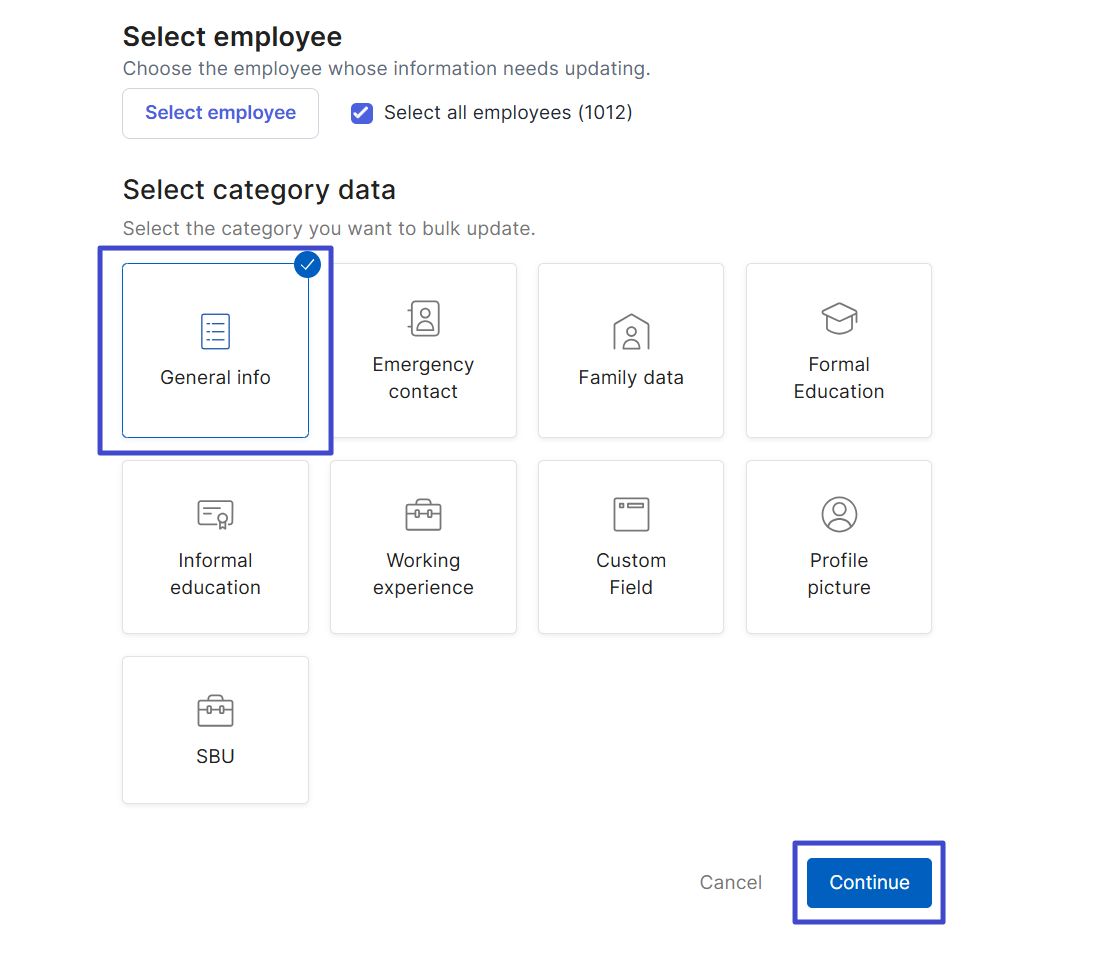Image resolution: width=1096 pixels, height=954 pixels.
Task: Select the Working experience category card
Action: pyautogui.click(x=423, y=547)
